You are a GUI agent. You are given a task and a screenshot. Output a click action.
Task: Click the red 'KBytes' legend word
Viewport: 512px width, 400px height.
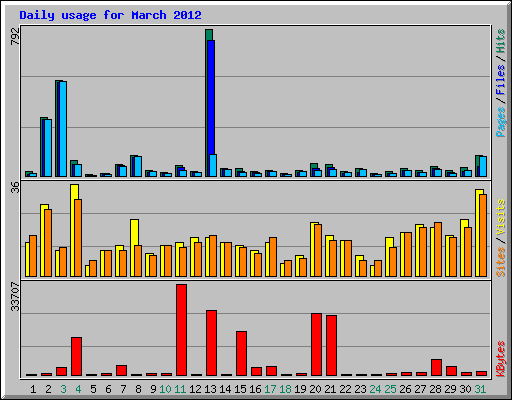click(500, 359)
